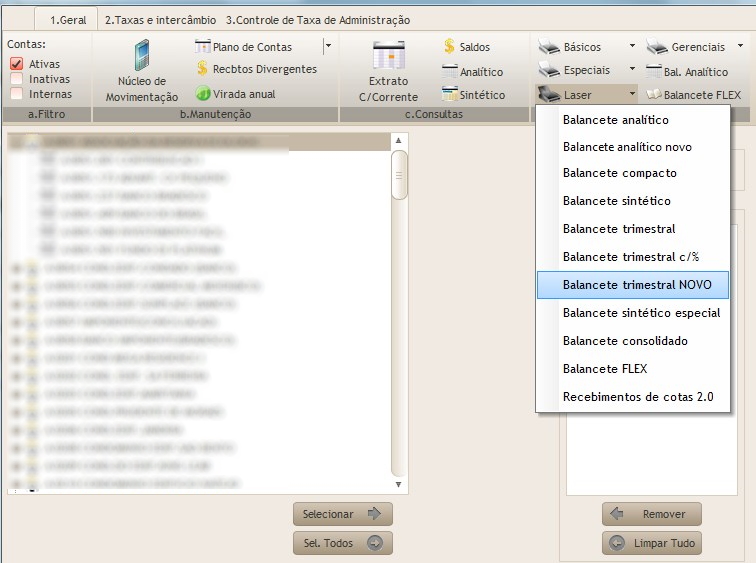Click the Selecionar button

pos(342,514)
